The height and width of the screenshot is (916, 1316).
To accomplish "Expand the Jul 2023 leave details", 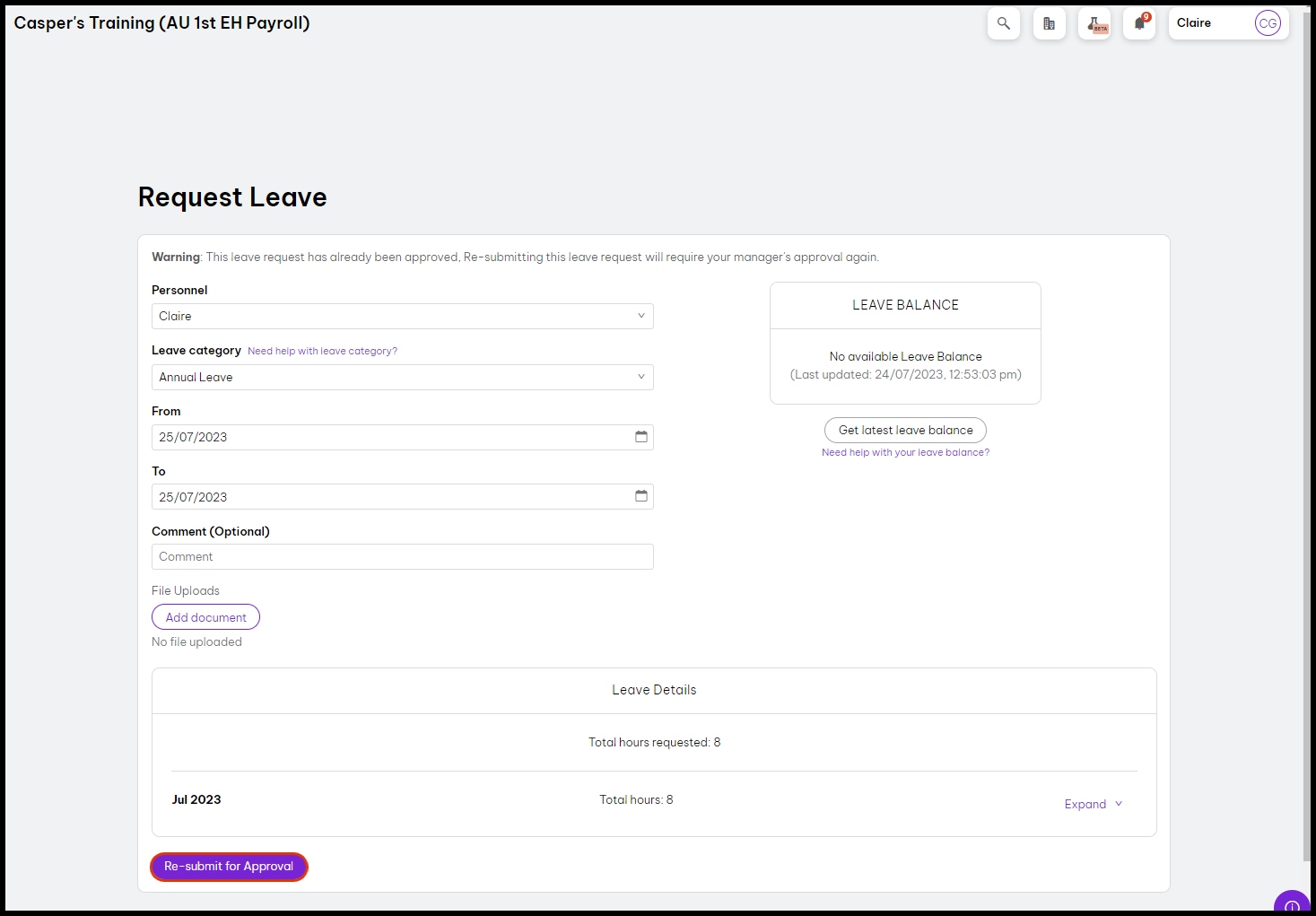I will (x=1093, y=804).
